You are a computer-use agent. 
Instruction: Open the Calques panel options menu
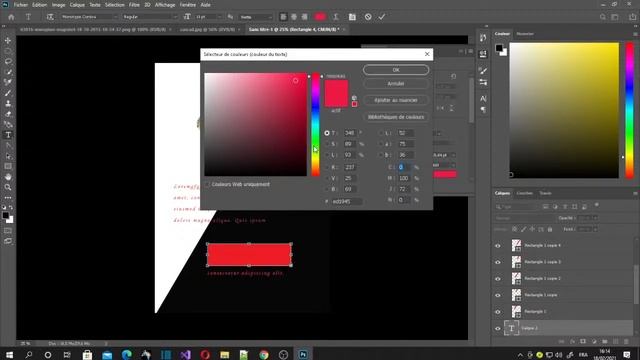click(635, 193)
